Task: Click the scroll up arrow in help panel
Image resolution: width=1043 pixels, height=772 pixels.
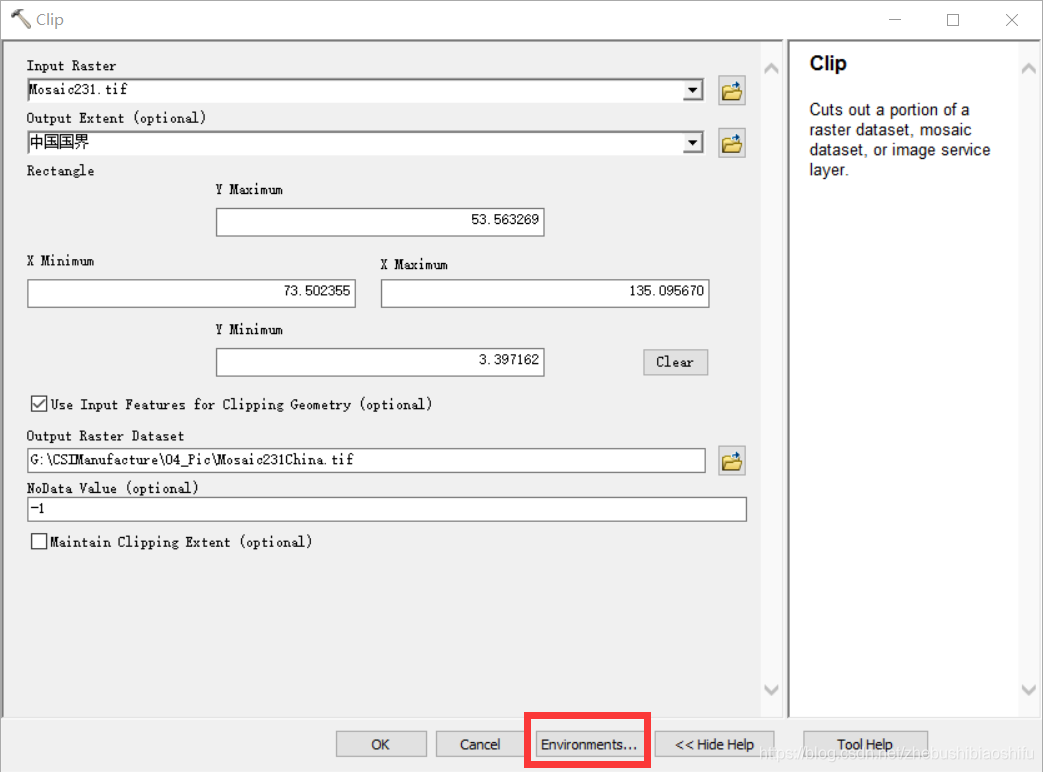Action: [1028, 68]
